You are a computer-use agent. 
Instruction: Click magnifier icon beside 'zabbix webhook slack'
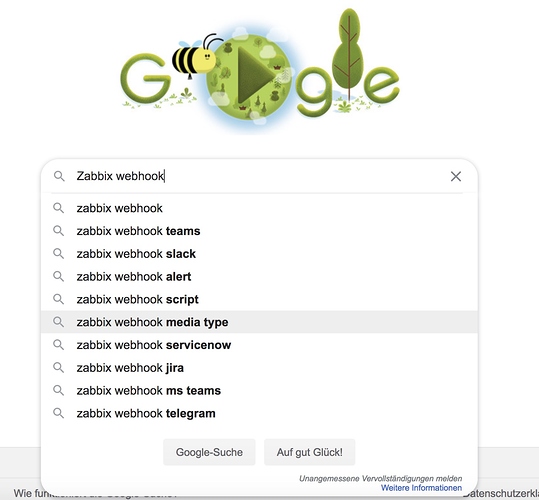pyautogui.click(x=58, y=254)
